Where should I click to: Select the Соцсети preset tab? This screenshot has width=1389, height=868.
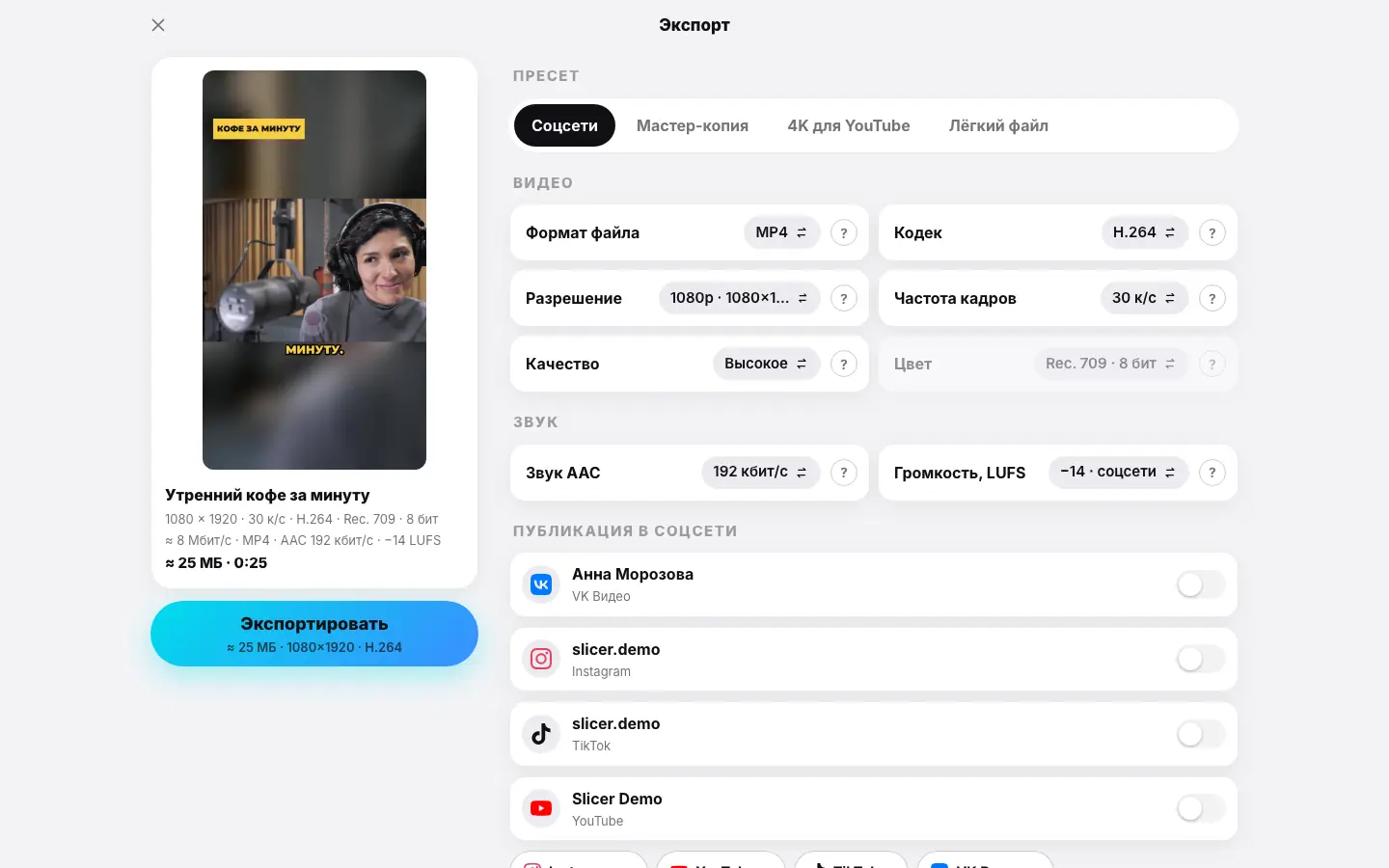(564, 125)
